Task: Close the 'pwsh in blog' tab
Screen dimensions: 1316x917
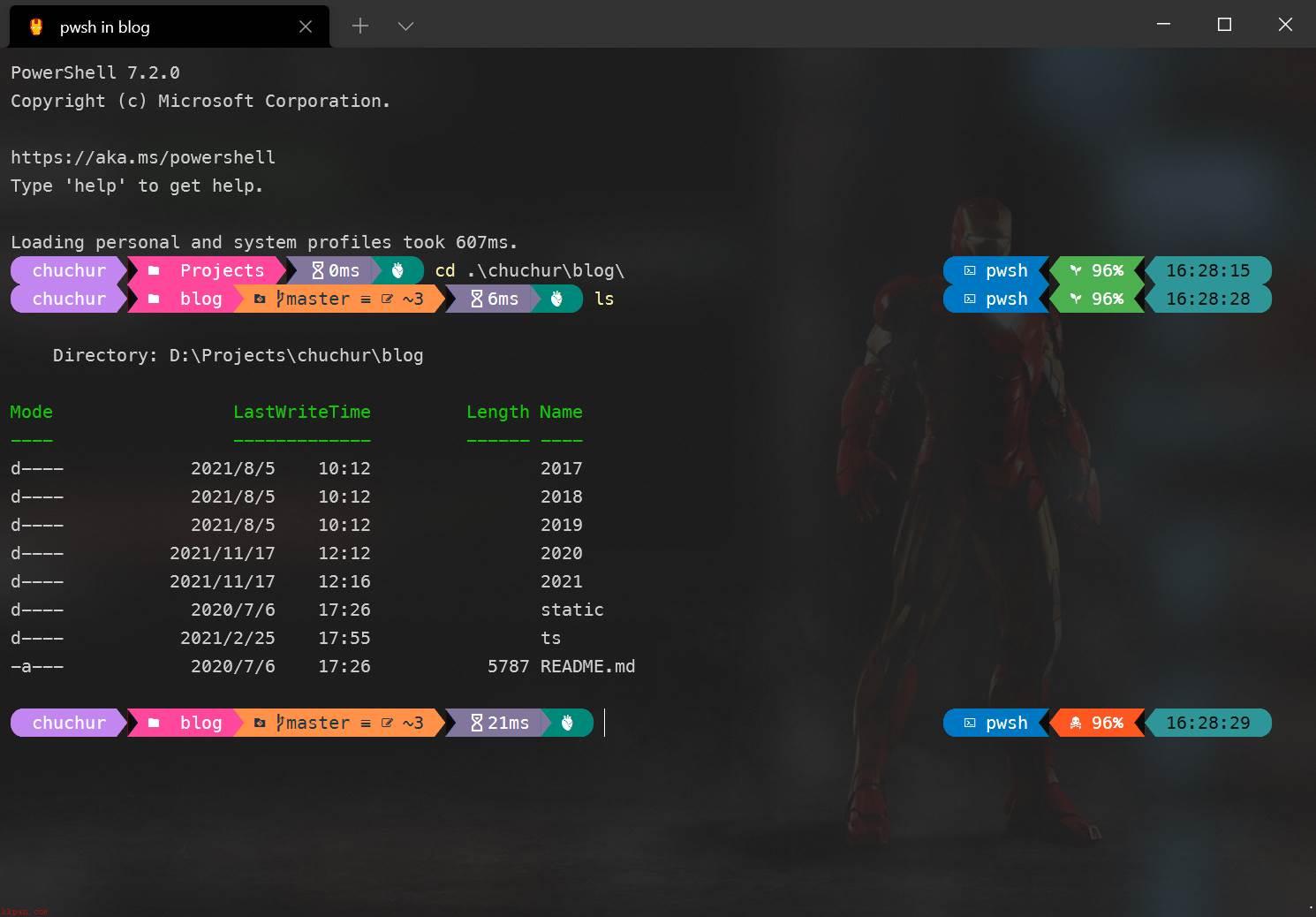Action: (x=306, y=27)
